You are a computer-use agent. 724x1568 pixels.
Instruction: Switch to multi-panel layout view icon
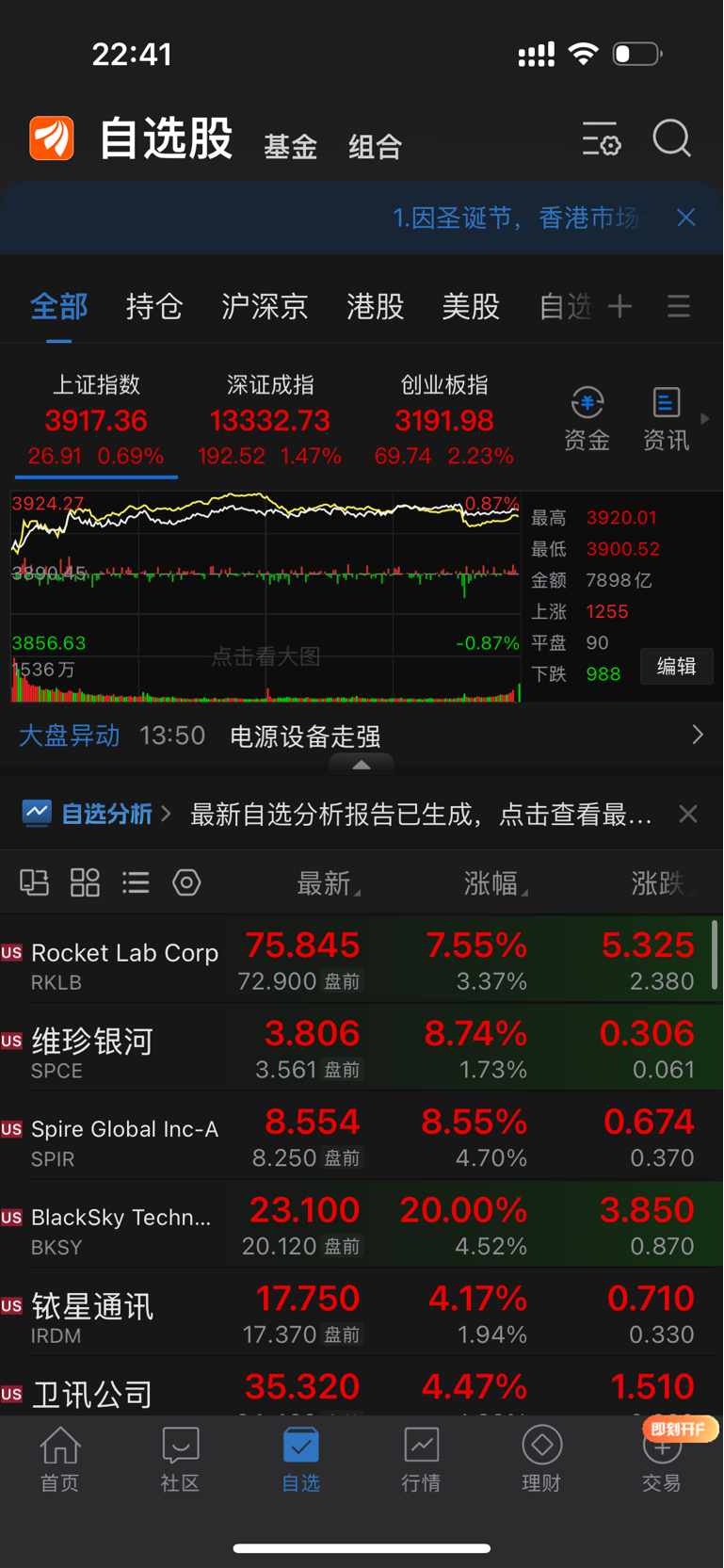pos(35,882)
